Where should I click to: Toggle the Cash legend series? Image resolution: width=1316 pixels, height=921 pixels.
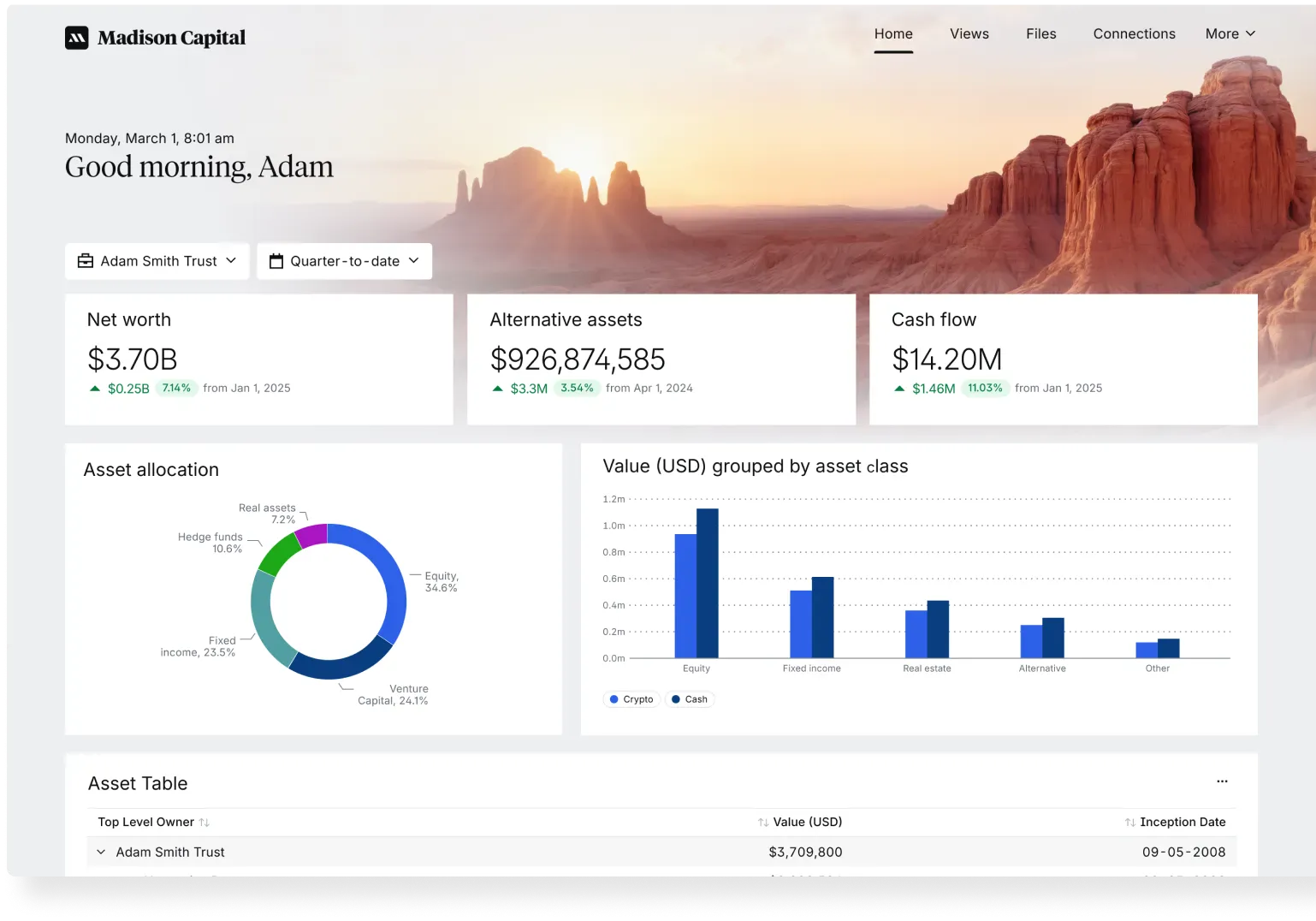689,699
